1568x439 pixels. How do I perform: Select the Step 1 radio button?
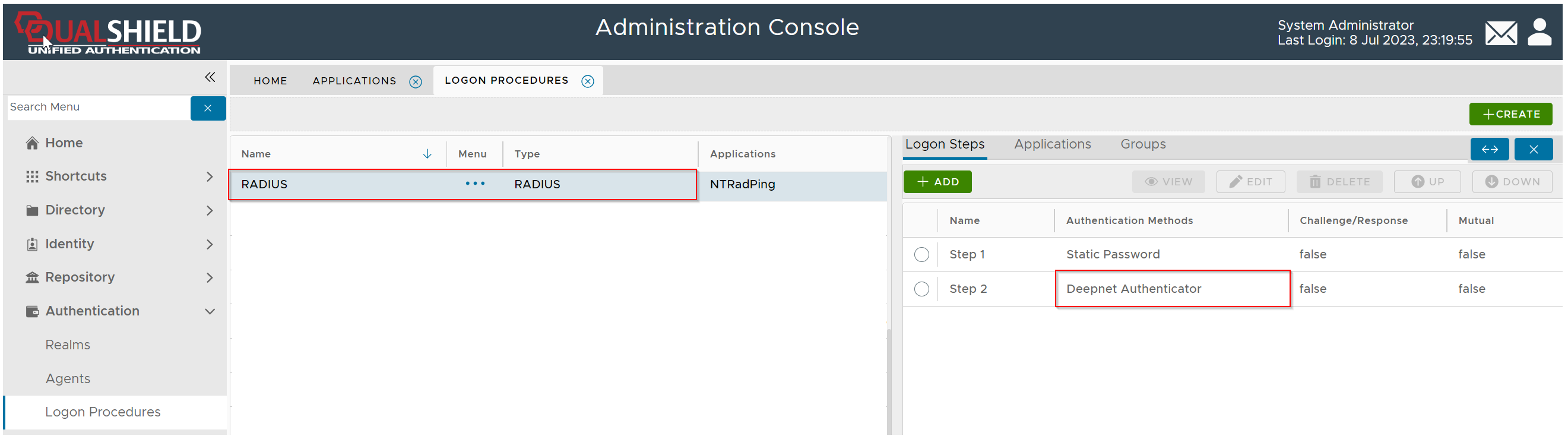(921, 254)
